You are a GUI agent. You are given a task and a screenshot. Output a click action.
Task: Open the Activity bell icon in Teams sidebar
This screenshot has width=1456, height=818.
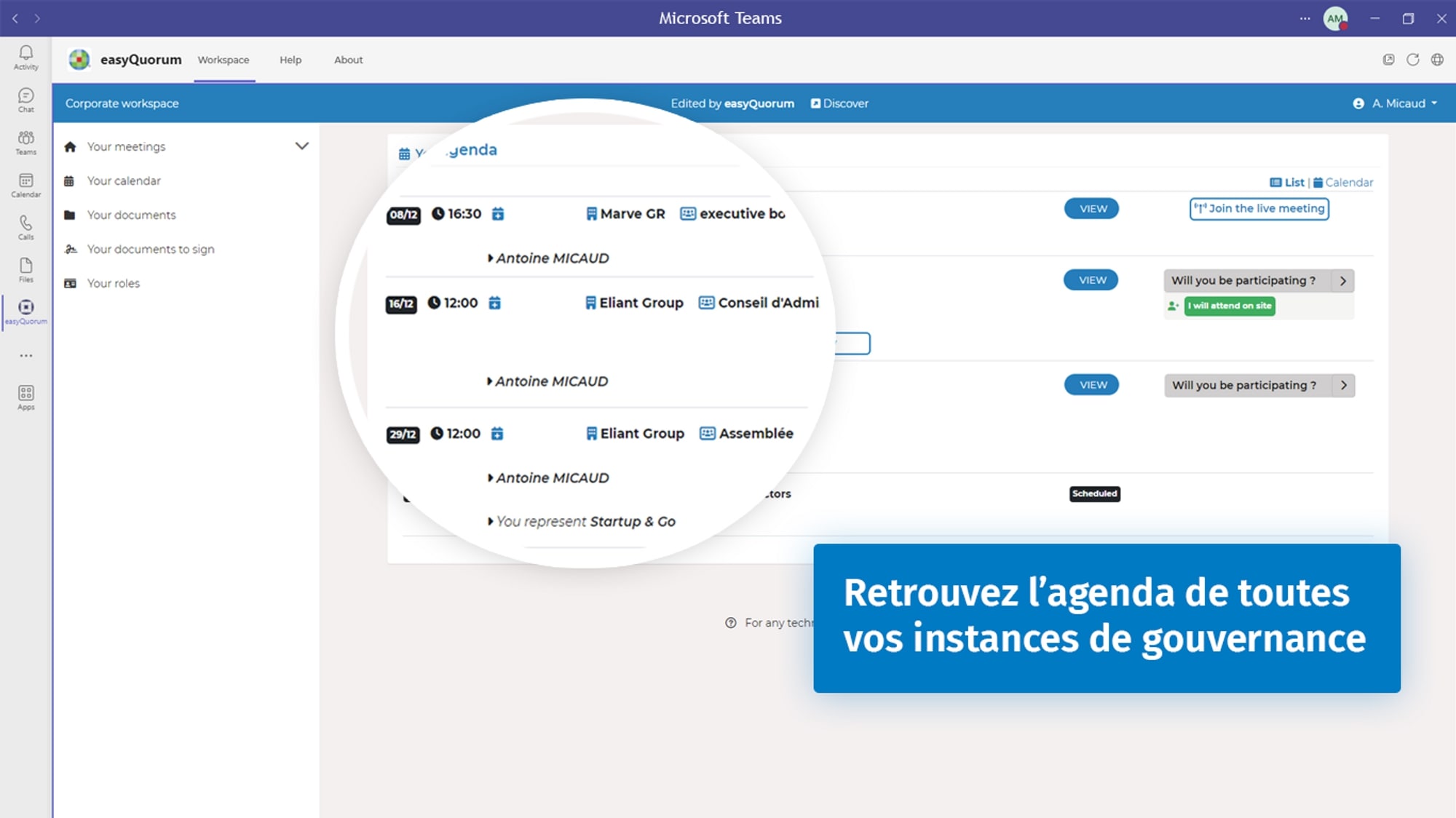click(x=25, y=57)
